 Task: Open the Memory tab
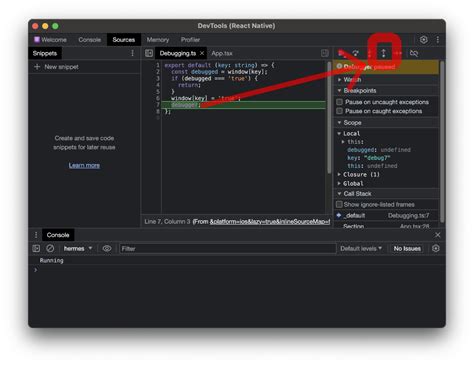pyautogui.click(x=158, y=40)
